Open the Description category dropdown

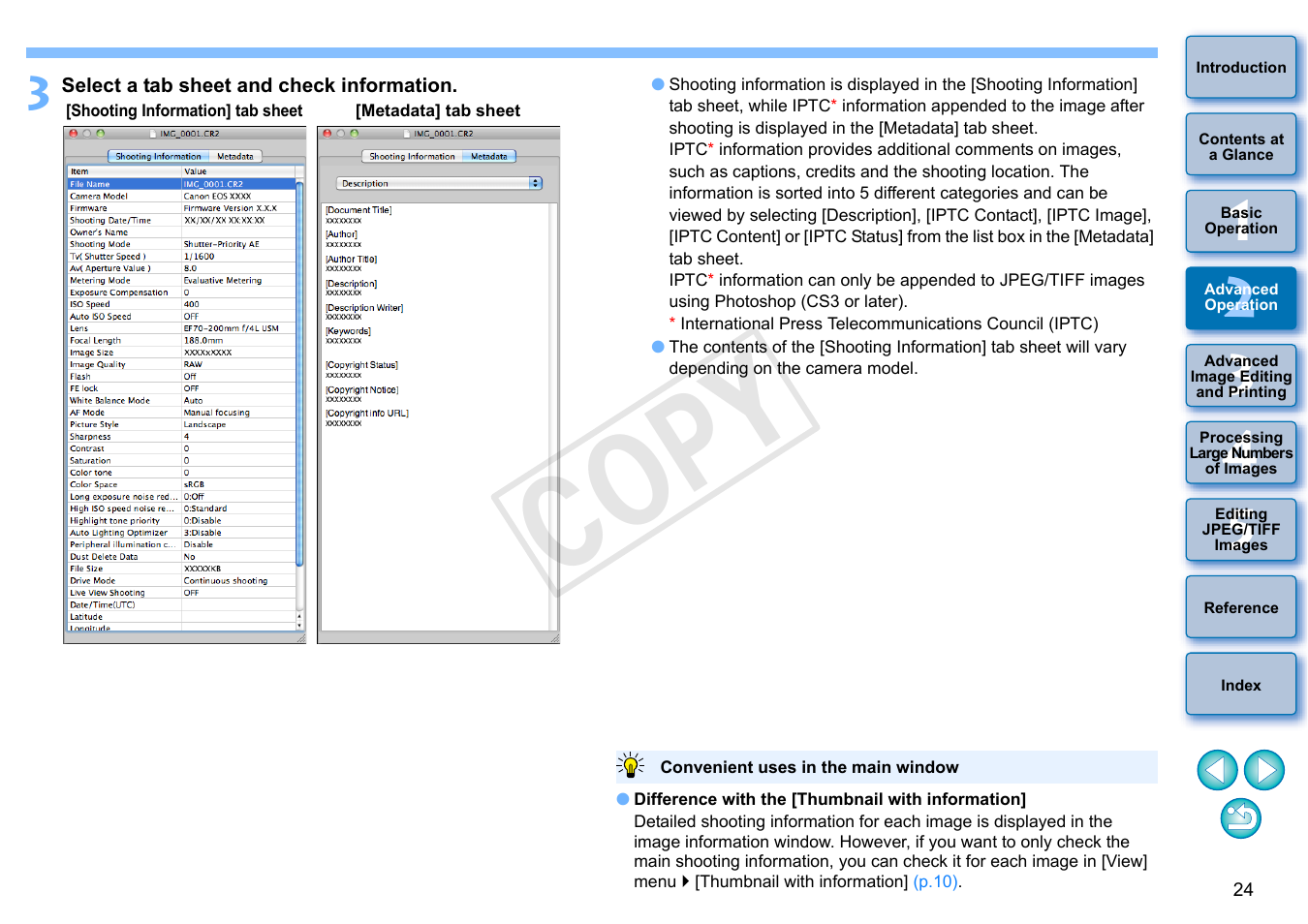pos(439,183)
